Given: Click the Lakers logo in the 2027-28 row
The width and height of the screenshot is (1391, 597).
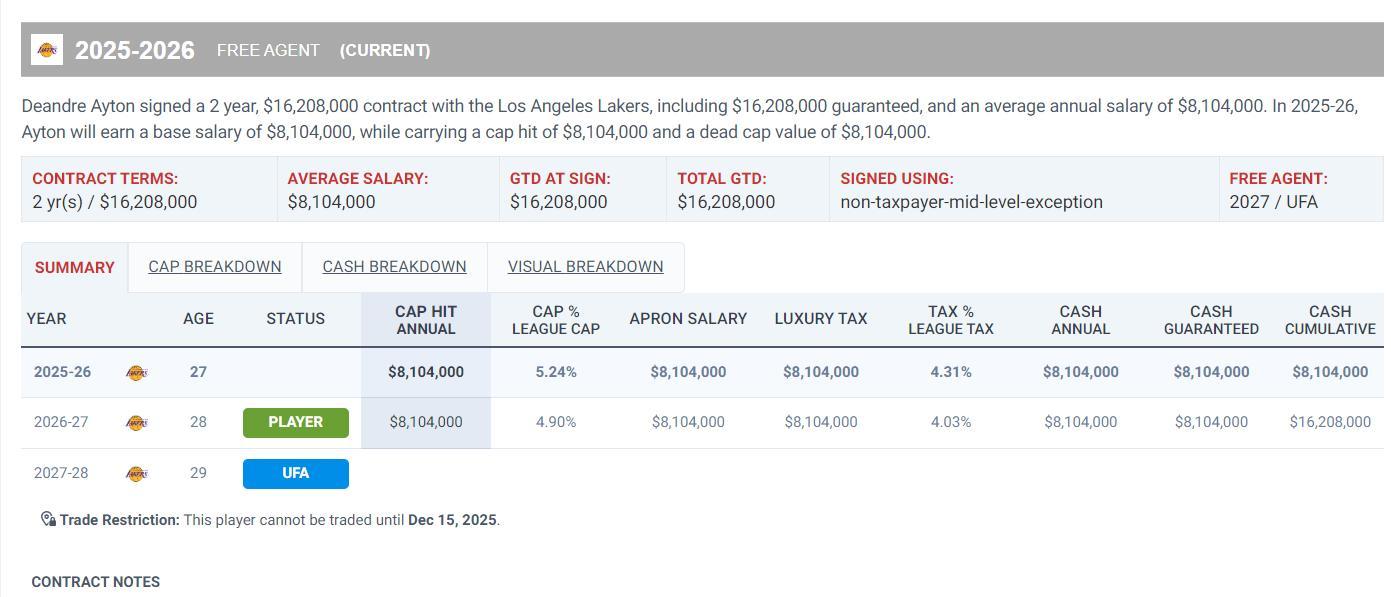Looking at the screenshot, I should [137, 474].
